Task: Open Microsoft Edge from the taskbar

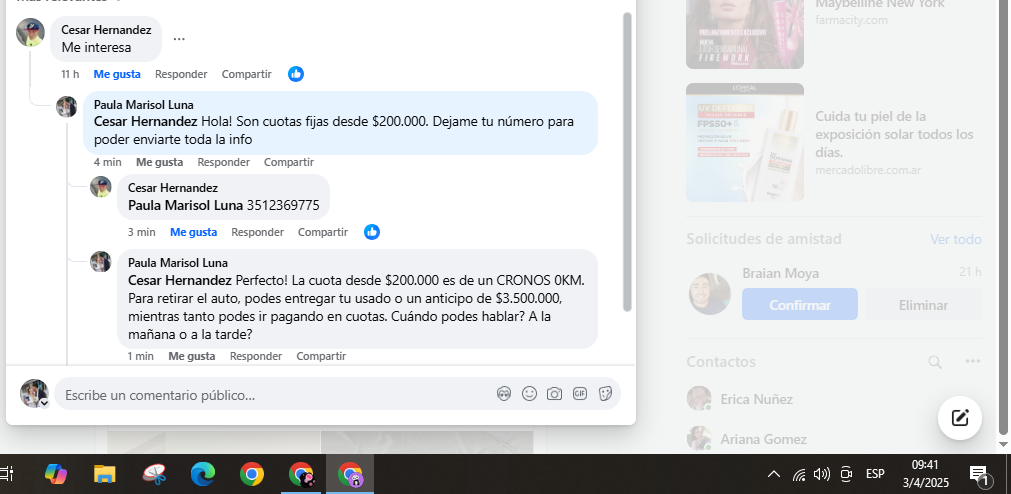Action: [x=203, y=475]
